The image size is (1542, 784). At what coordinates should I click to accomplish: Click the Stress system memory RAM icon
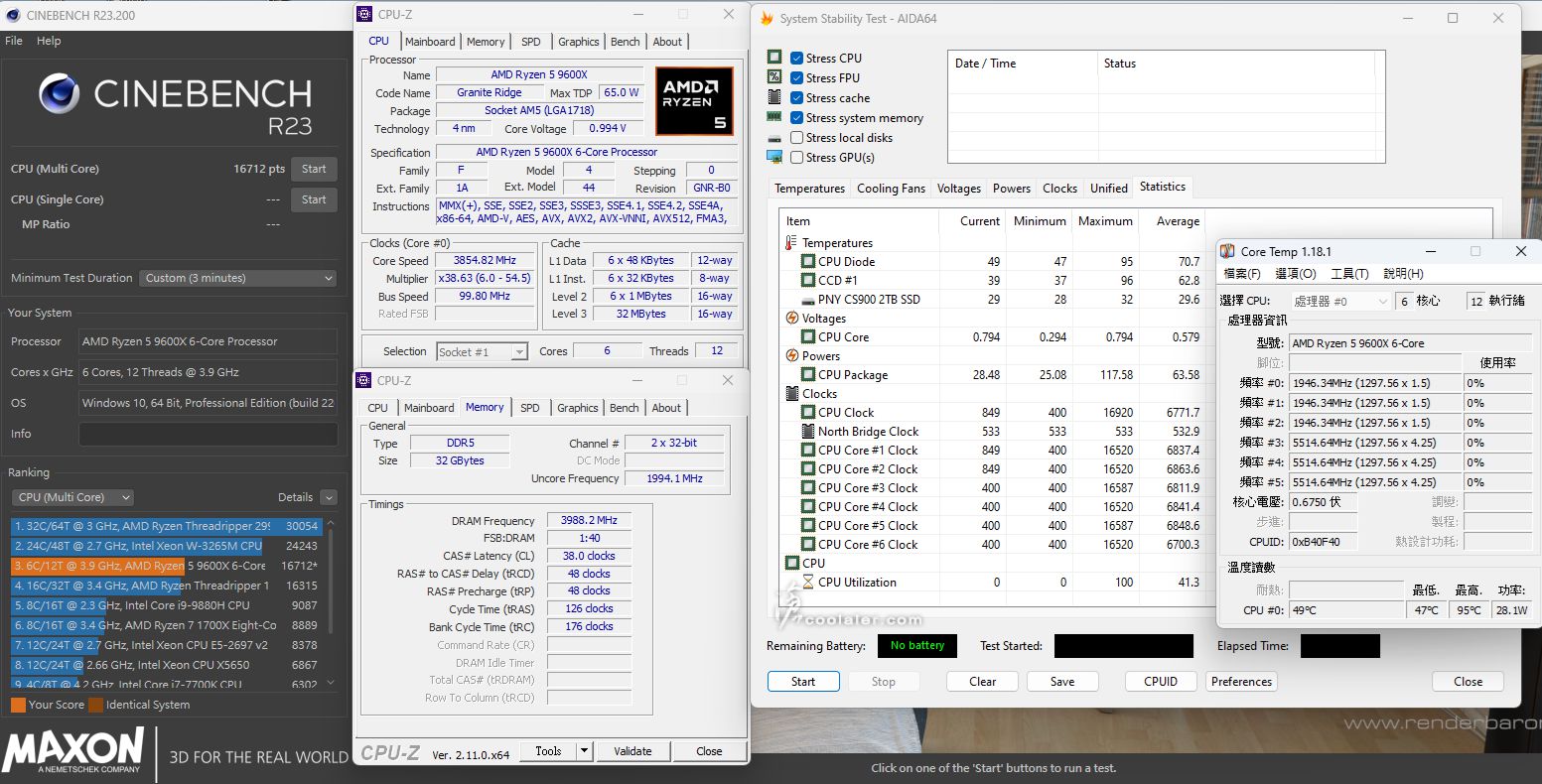pos(774,117)
